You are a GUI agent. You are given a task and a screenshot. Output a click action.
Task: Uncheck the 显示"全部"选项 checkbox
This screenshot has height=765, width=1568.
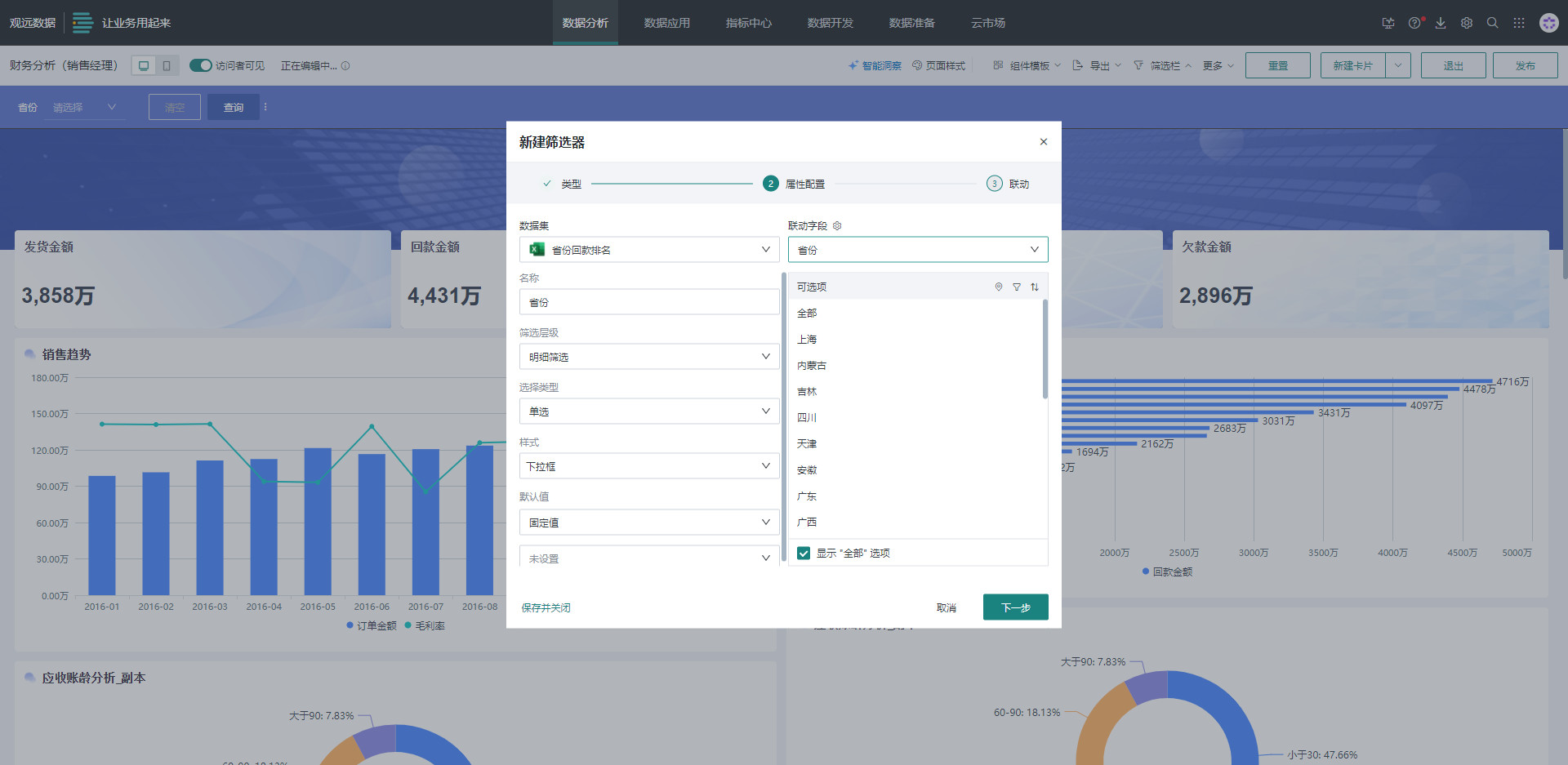(x=804, y=554)
